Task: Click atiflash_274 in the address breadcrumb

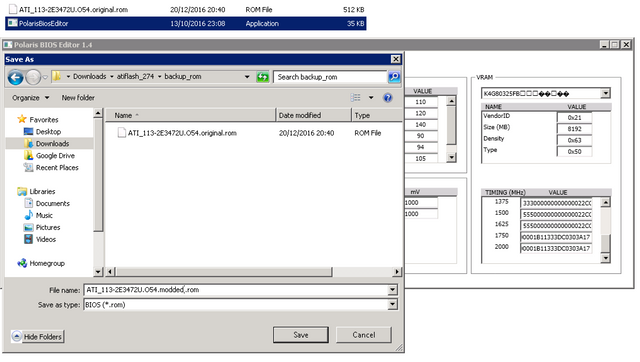Action: [135, 76]
